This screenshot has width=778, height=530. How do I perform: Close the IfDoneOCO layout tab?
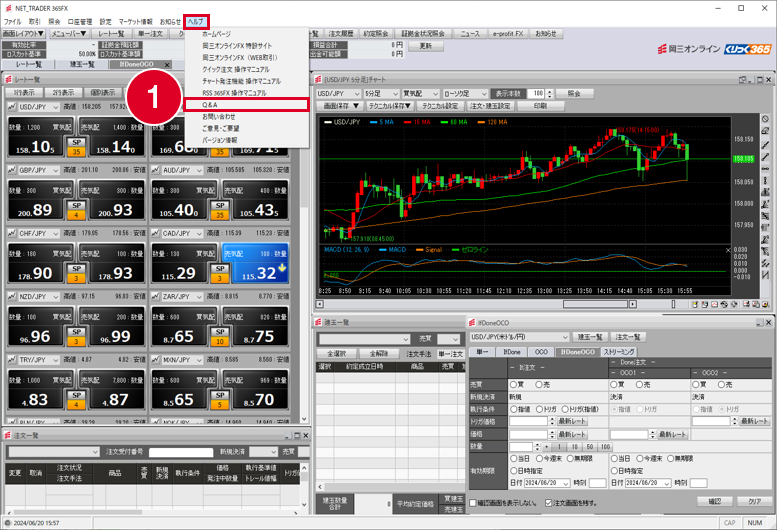point(167,65)
